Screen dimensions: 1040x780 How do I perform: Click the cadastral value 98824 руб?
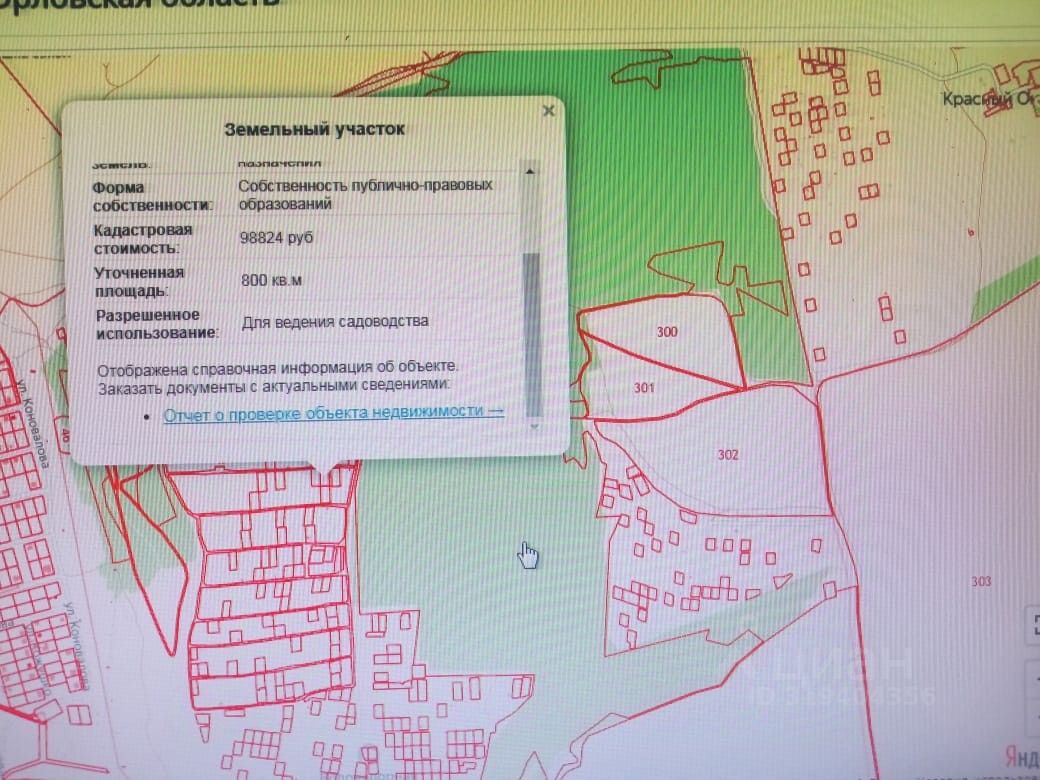click(x=276, y=237)
